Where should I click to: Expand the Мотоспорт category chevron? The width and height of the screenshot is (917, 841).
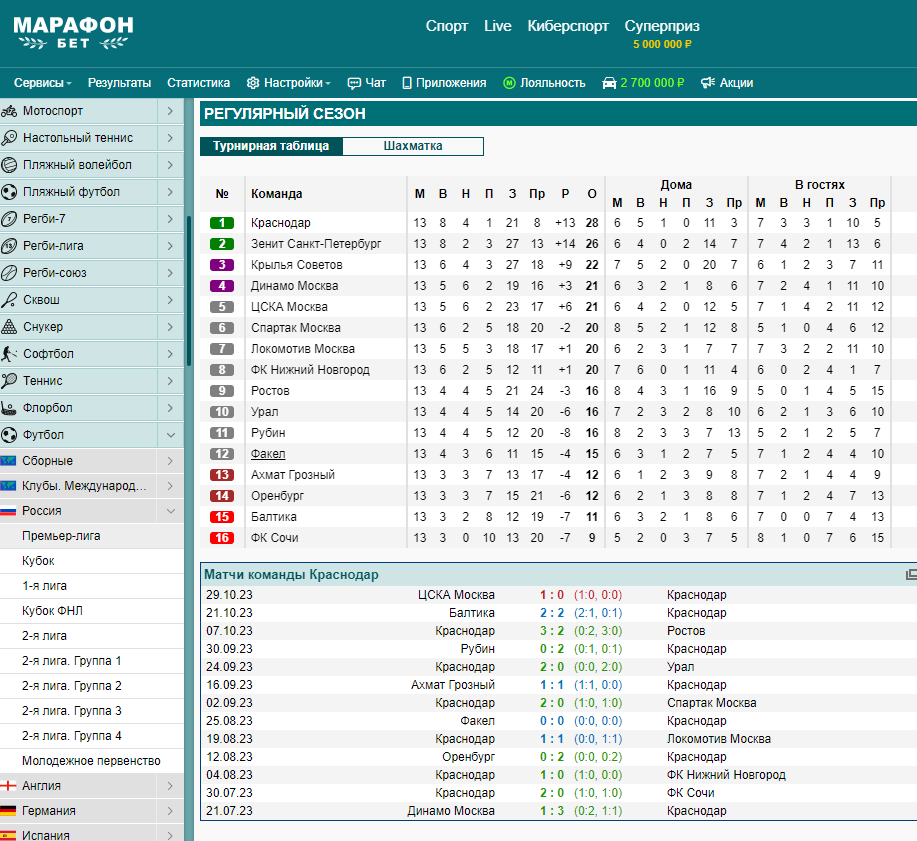[170, 111]
